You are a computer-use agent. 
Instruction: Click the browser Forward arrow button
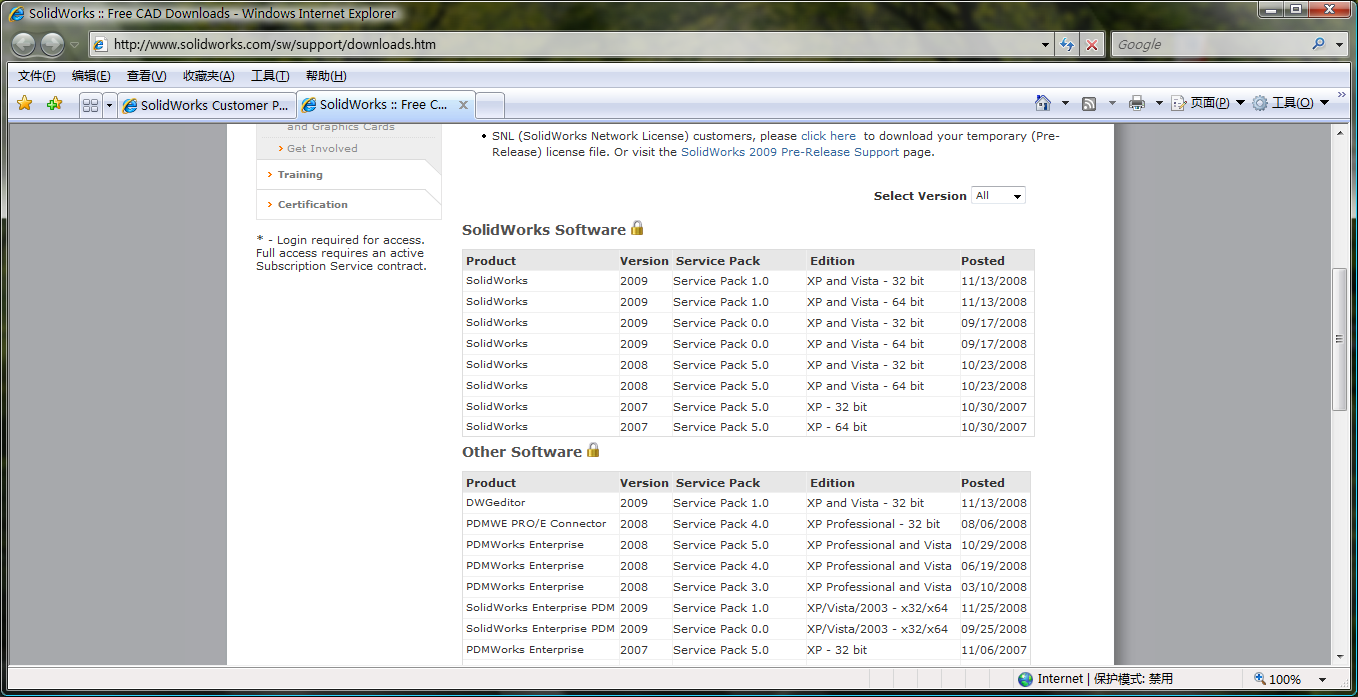point(52,44)
